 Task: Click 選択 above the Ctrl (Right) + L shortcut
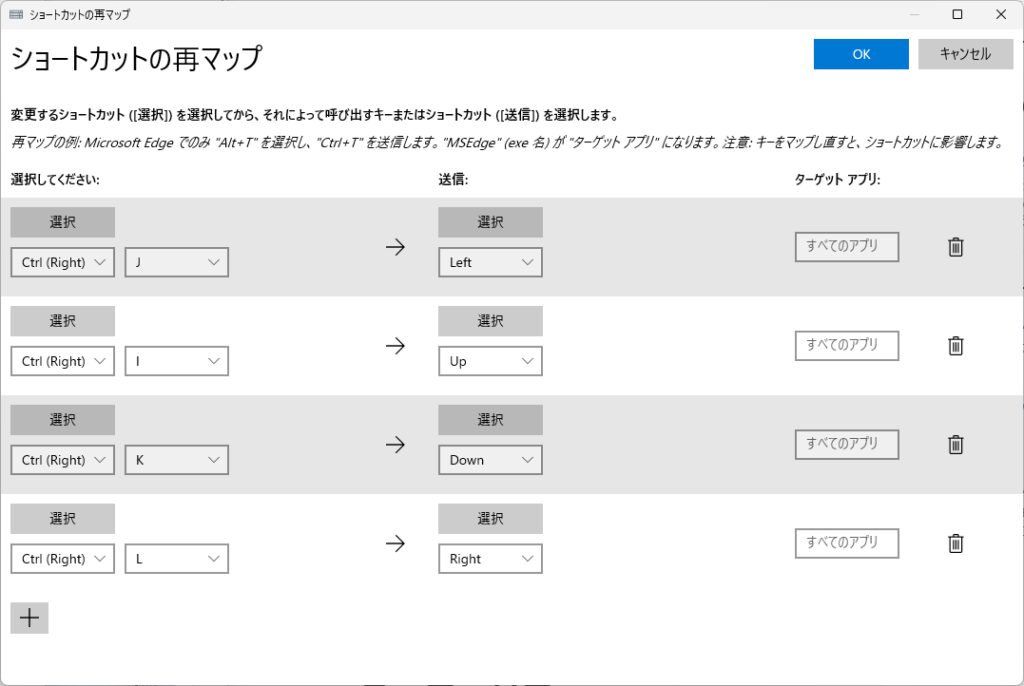click(63, 518)
